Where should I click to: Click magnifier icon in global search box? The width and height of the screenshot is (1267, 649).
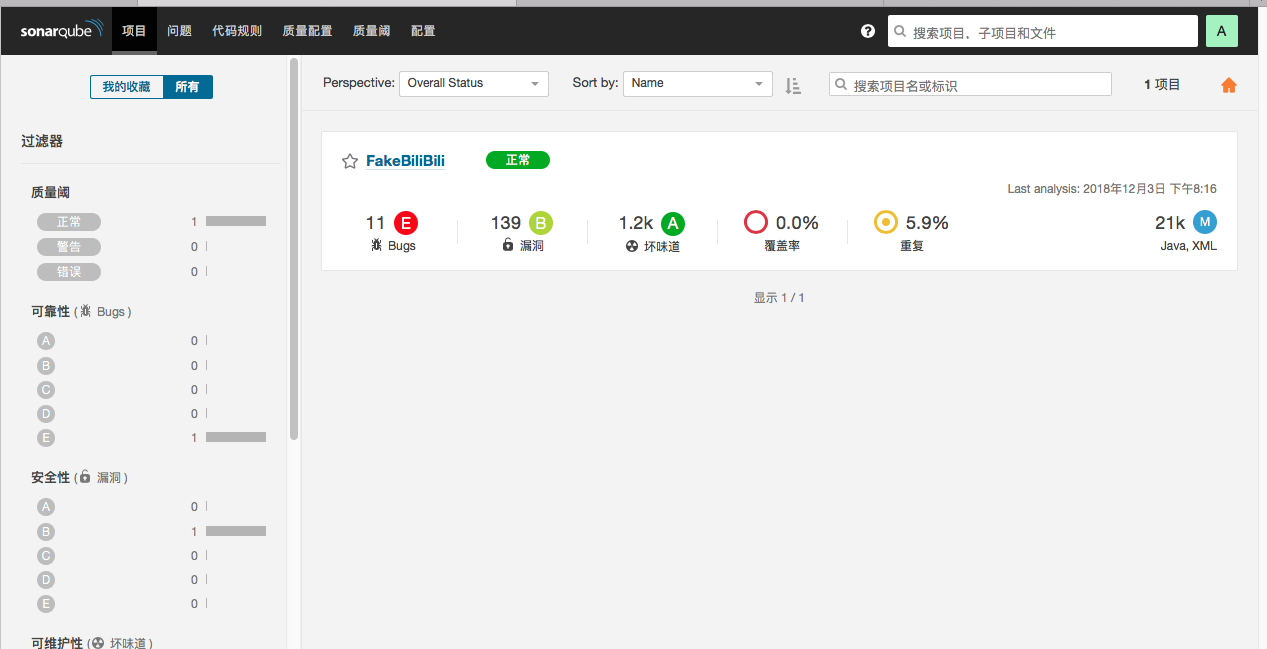pos(900,32)
